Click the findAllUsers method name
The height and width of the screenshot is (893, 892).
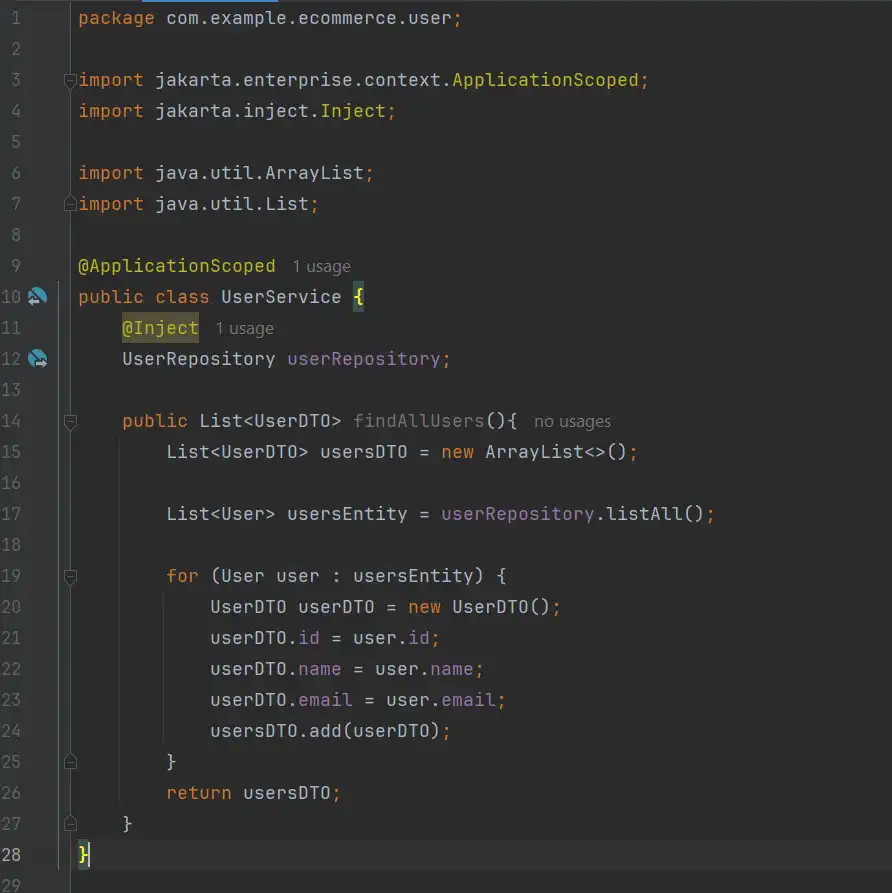click(x=418, y=421)
